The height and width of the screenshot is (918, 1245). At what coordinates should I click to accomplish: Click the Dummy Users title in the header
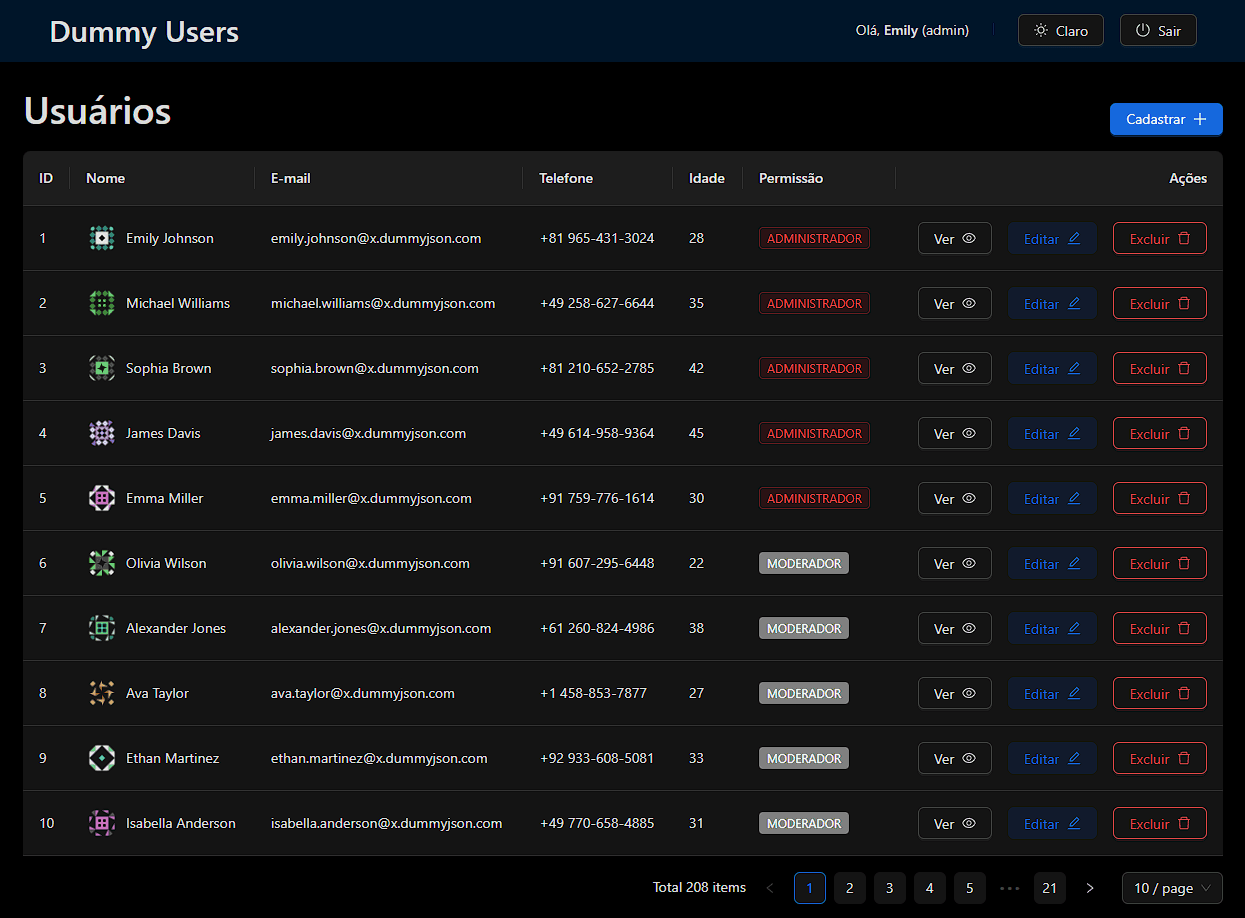[143, 31]
